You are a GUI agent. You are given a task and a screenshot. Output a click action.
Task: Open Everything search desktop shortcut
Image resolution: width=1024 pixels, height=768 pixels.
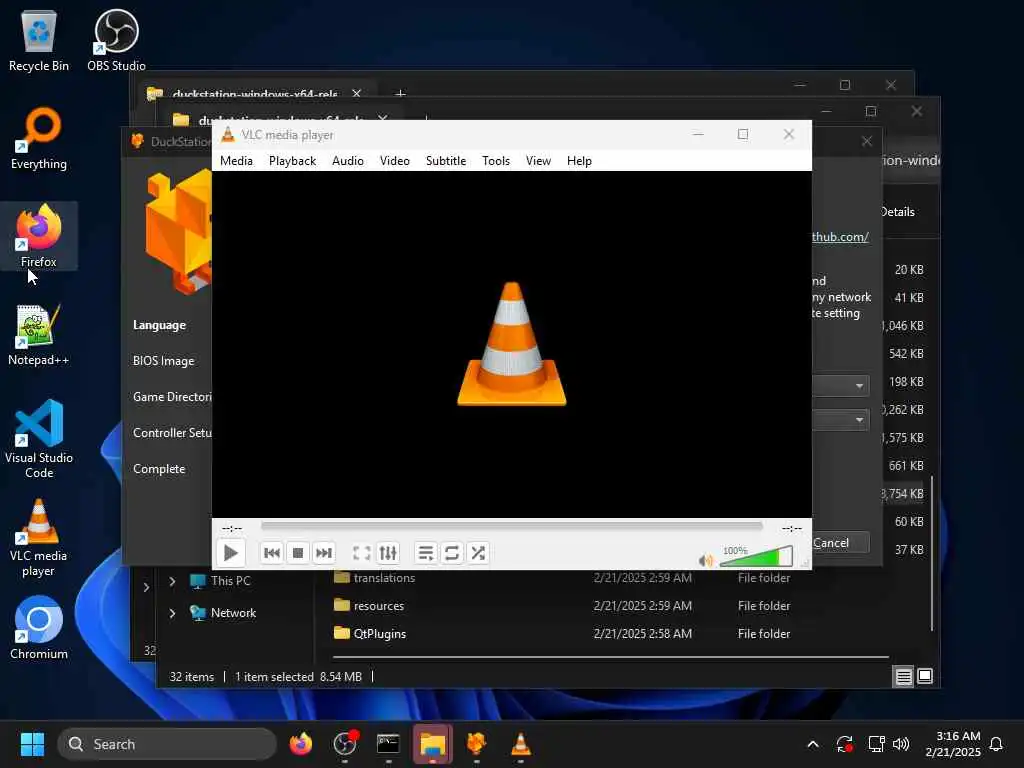[x=39, y=138]
